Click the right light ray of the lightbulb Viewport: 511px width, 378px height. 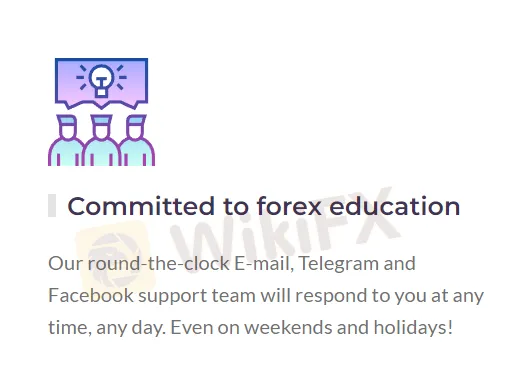[123, 77]
